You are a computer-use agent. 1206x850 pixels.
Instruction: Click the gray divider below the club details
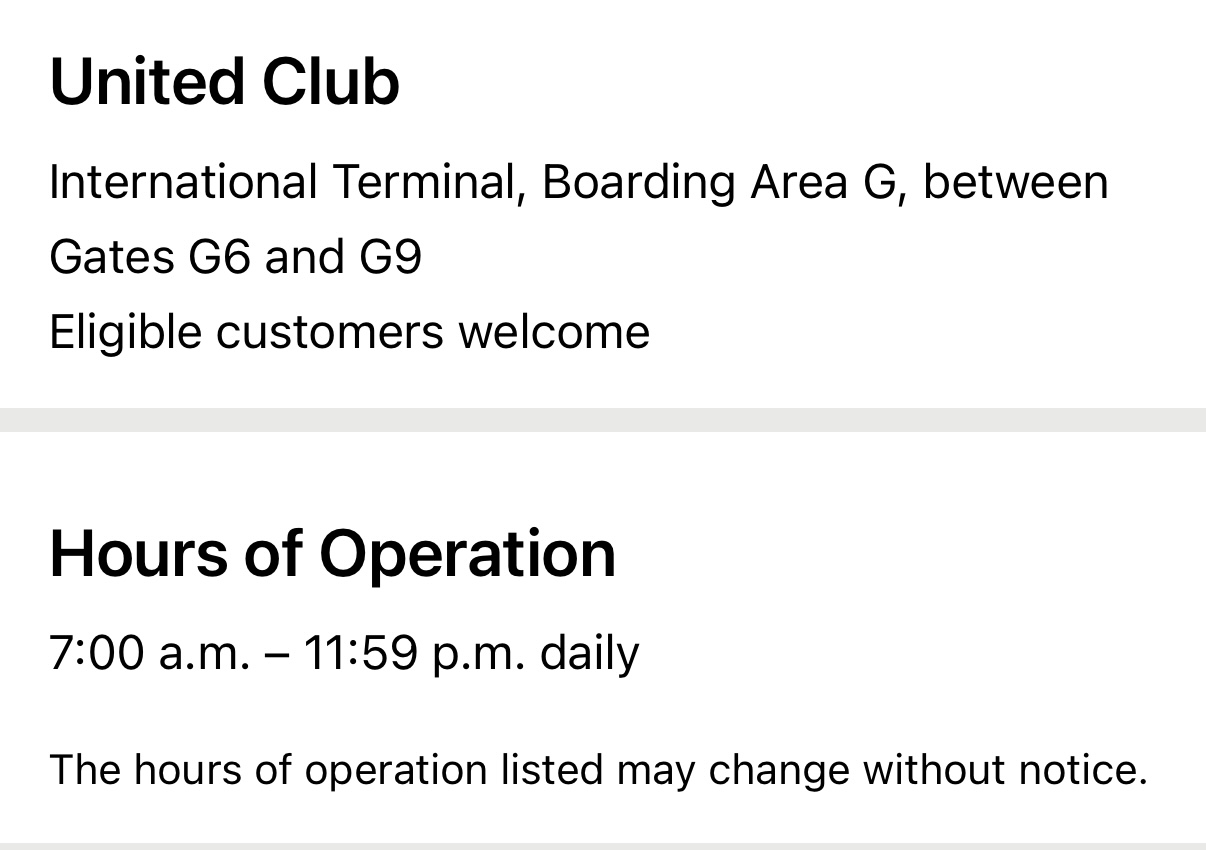603,419
